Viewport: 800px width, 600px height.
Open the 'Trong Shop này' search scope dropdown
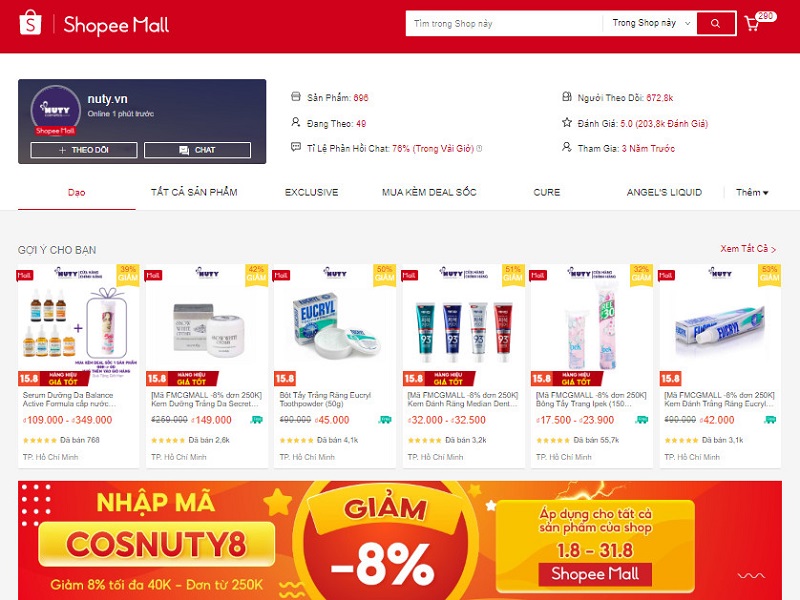(x=651, y=23)
